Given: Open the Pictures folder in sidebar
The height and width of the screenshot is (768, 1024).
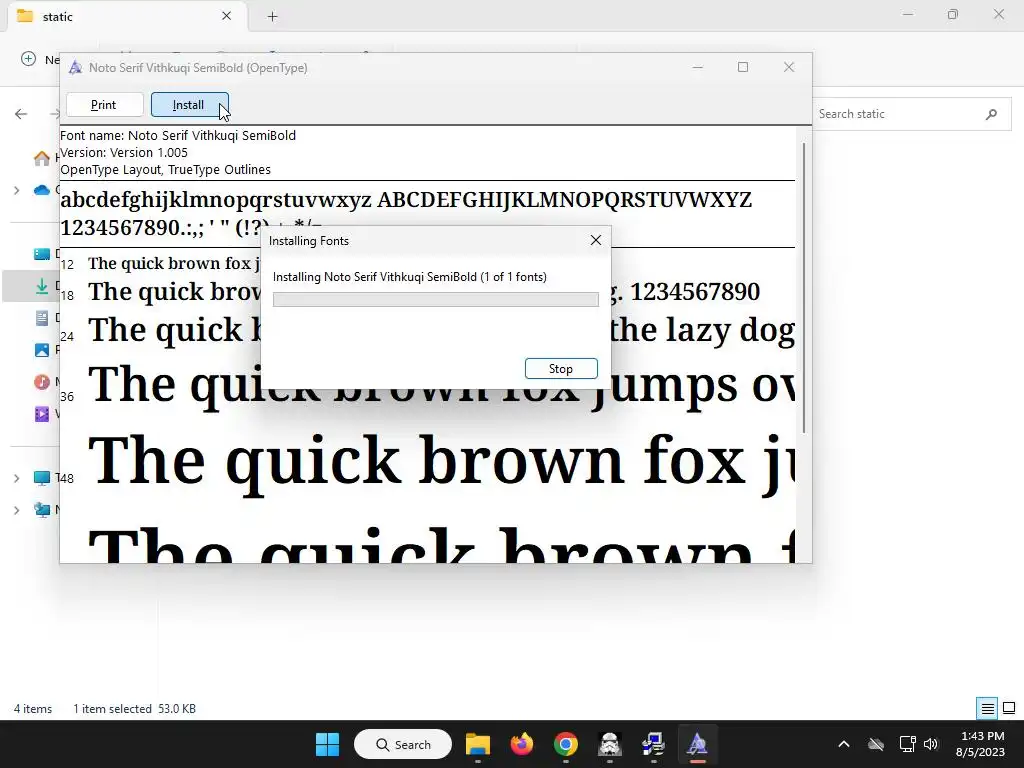Looking at the screenshot, I should tap(42, 350).
